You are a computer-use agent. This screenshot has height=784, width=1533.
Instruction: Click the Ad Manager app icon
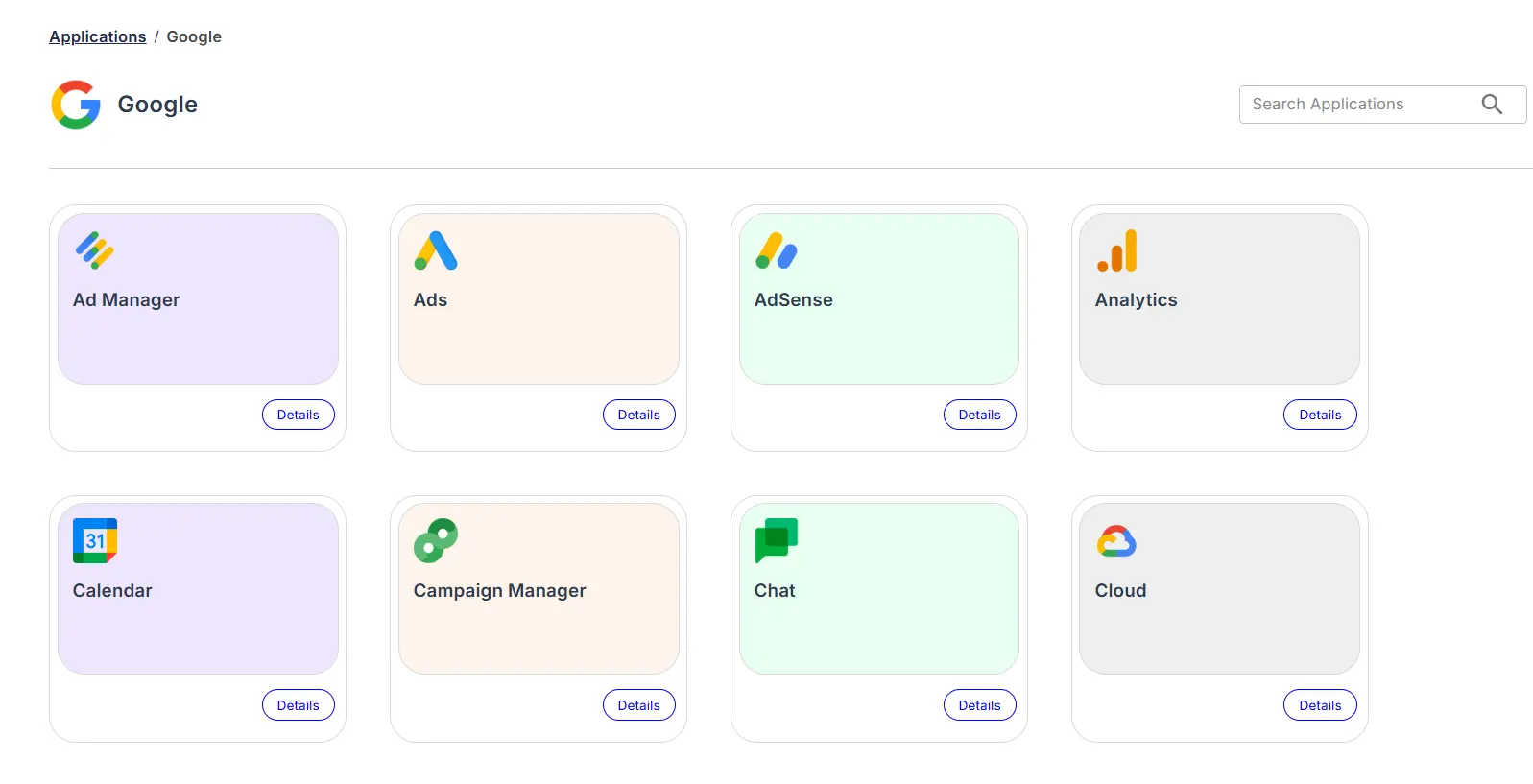tap(95, 250)
